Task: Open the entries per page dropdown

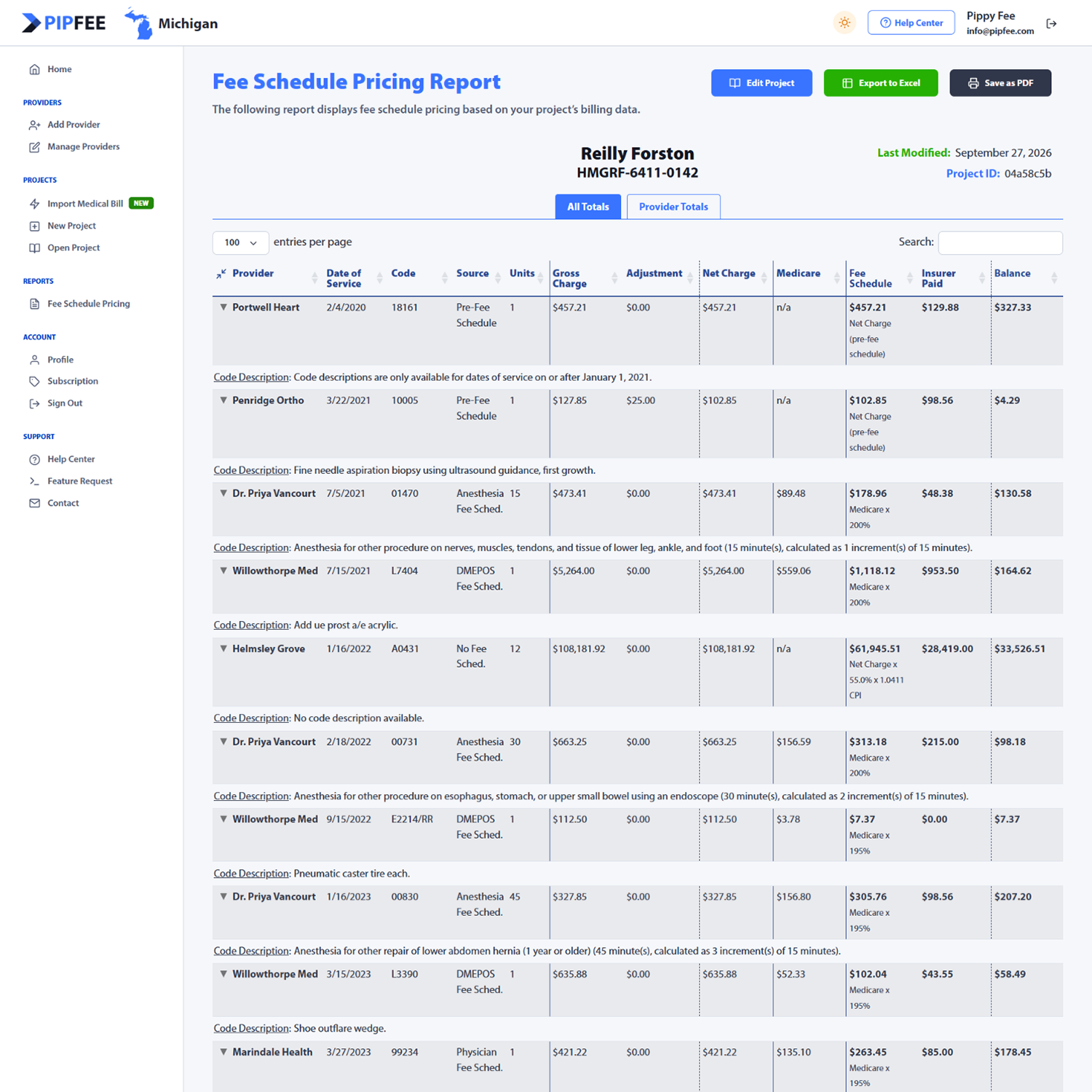Action: pos(240,242)
